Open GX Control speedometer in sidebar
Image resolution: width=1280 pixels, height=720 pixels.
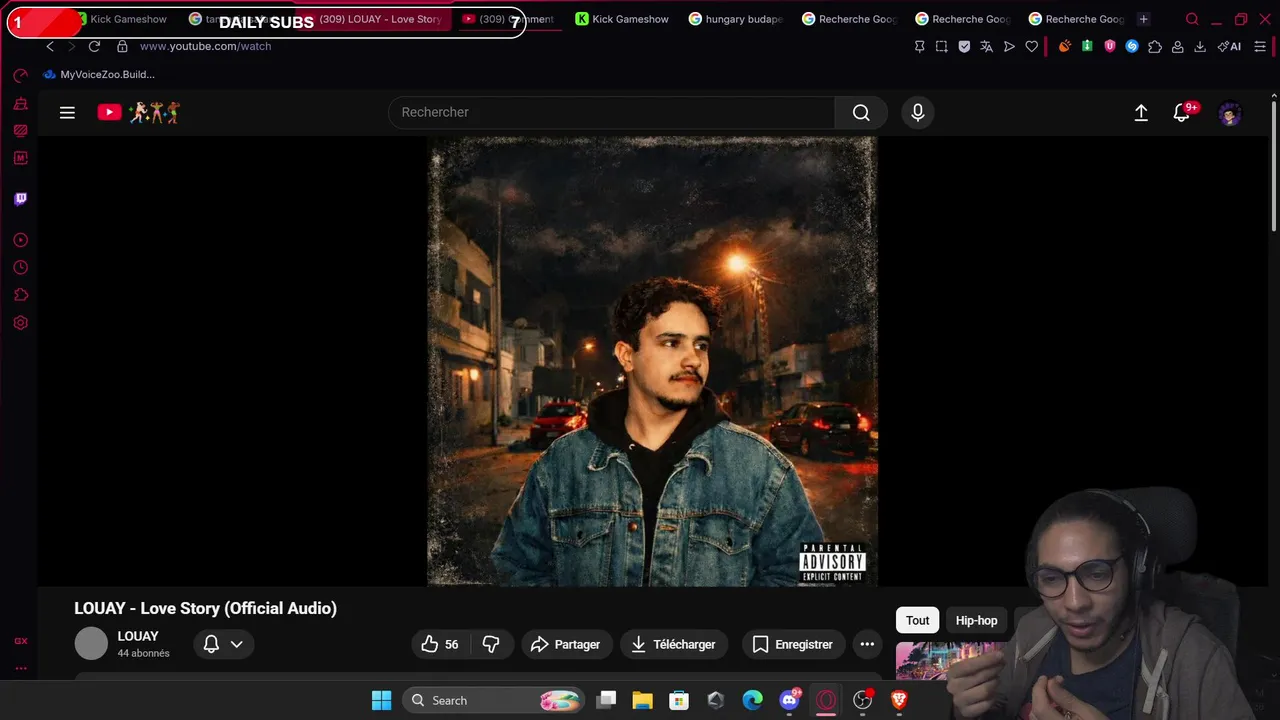[x=20, y=76]
